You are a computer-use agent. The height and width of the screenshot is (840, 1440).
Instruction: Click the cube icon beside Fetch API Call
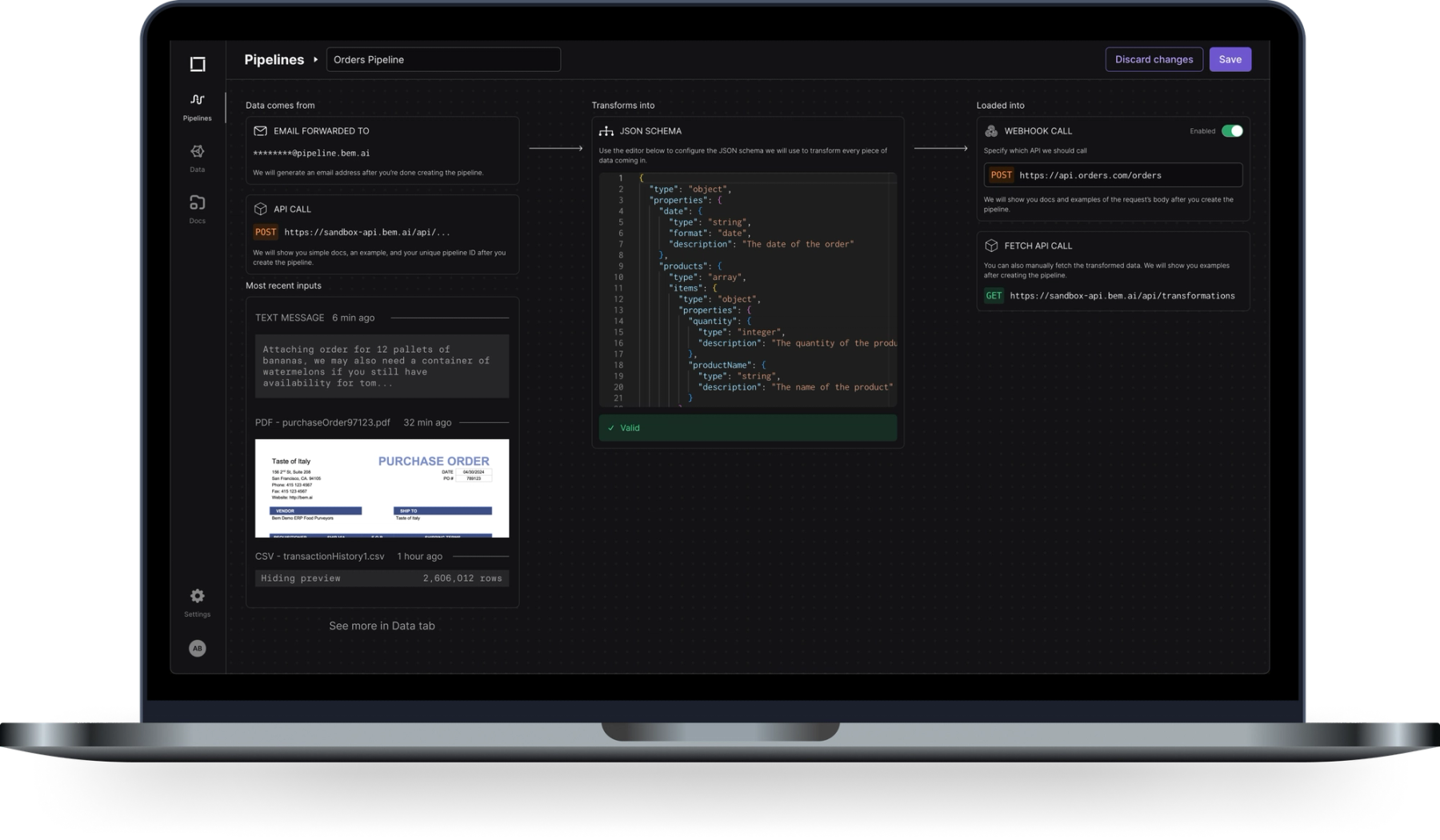point(991,246)
